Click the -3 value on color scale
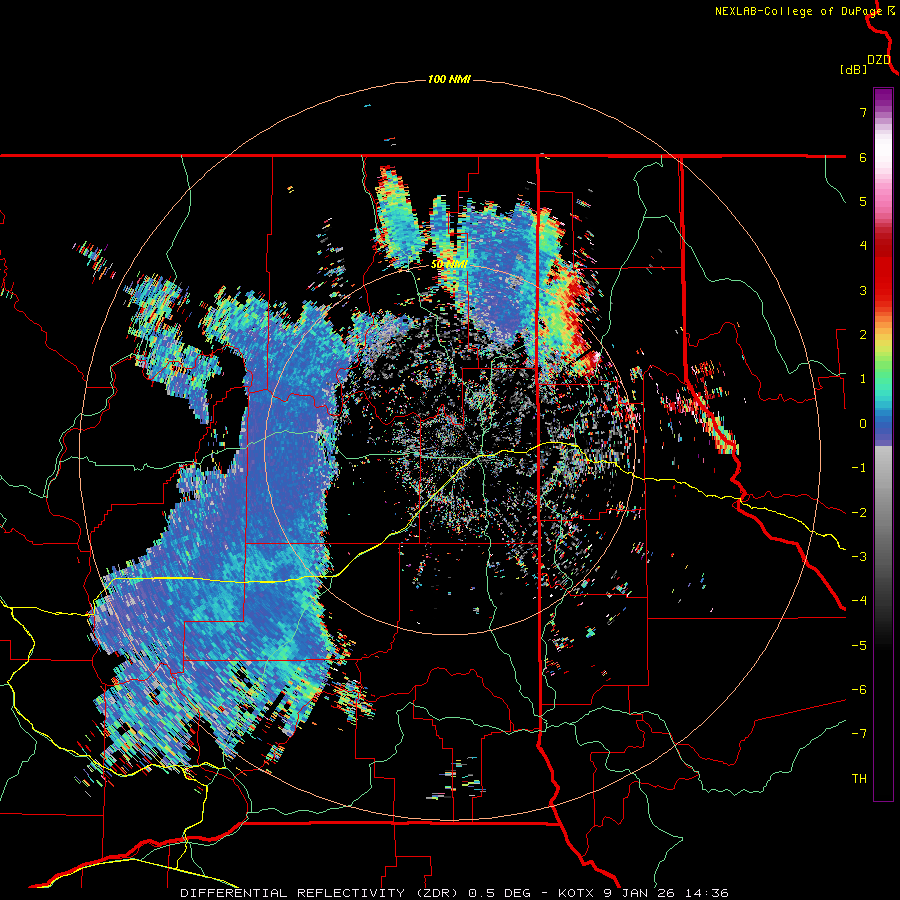Image resolution: width=900 pixels, height=900 pixels. 859,557
